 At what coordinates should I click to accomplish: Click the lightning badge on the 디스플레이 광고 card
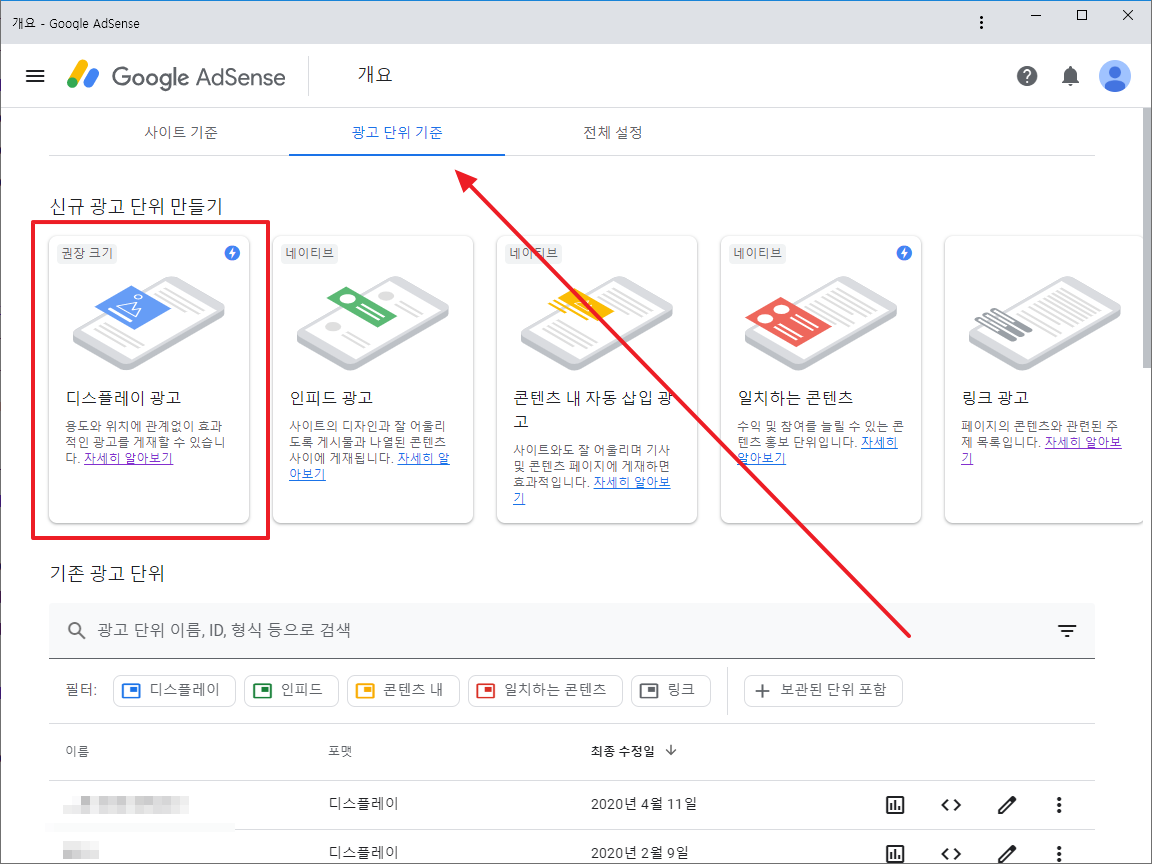pos(232,253)
